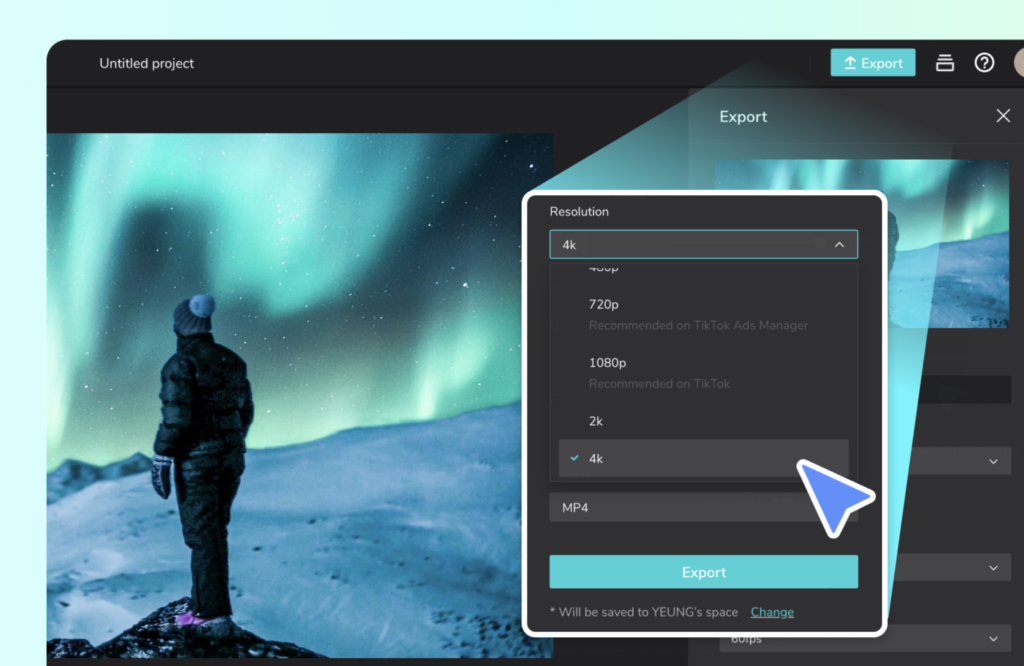
Task: Choose 1080p recommended on TikTok
Action: (x=608, y=363)
